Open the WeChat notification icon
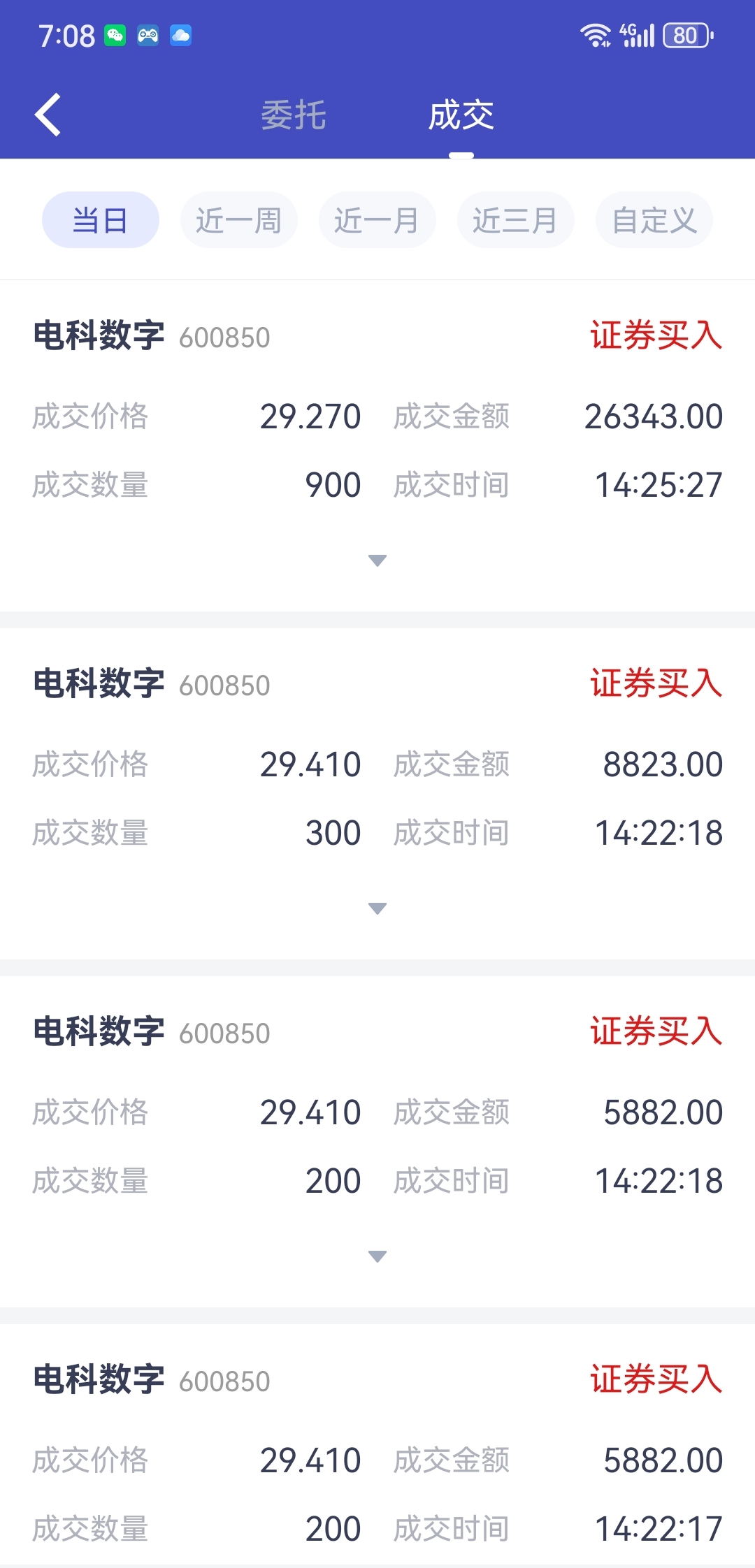 (115, 35)
